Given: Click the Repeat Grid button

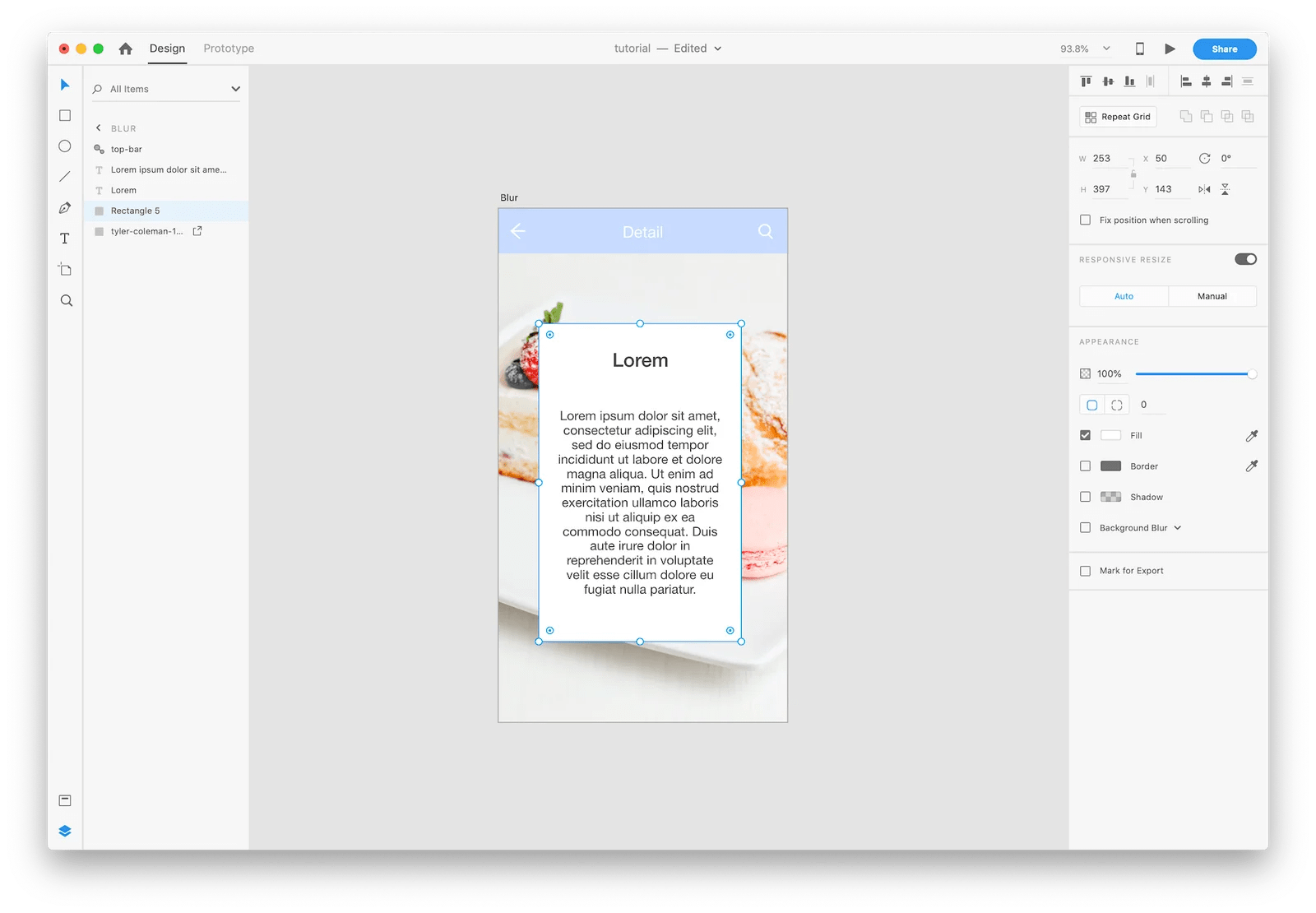Looking at the screenshot, I should (x=1118, y=117).
